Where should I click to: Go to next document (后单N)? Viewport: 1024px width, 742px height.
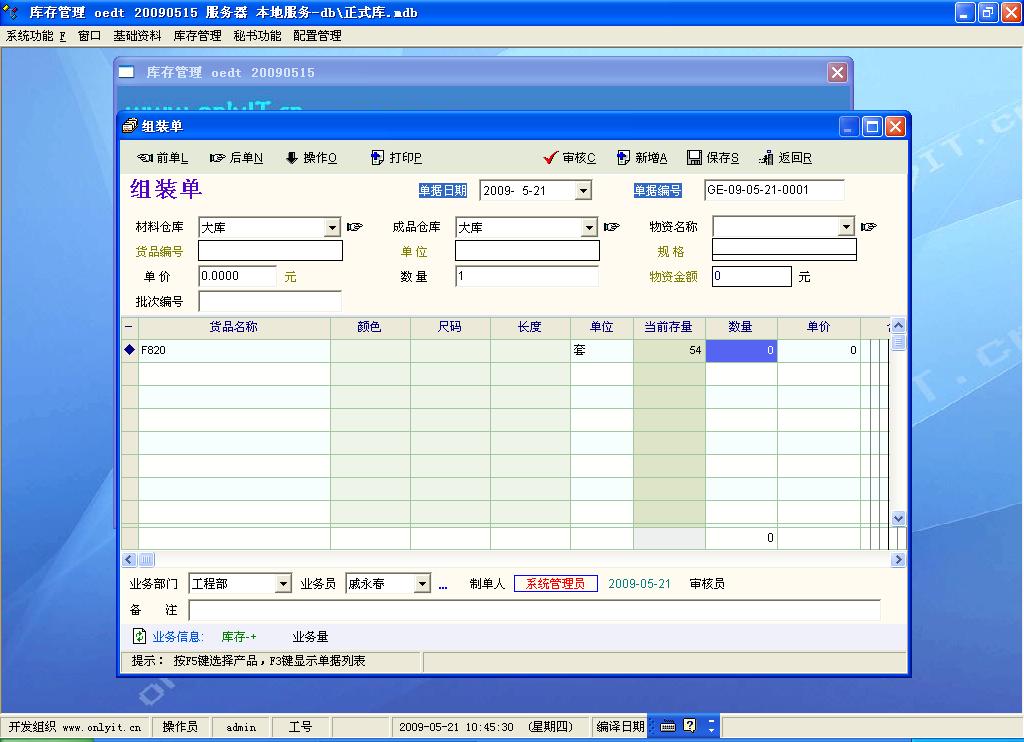pyautogui.click(x=236, y=158)
